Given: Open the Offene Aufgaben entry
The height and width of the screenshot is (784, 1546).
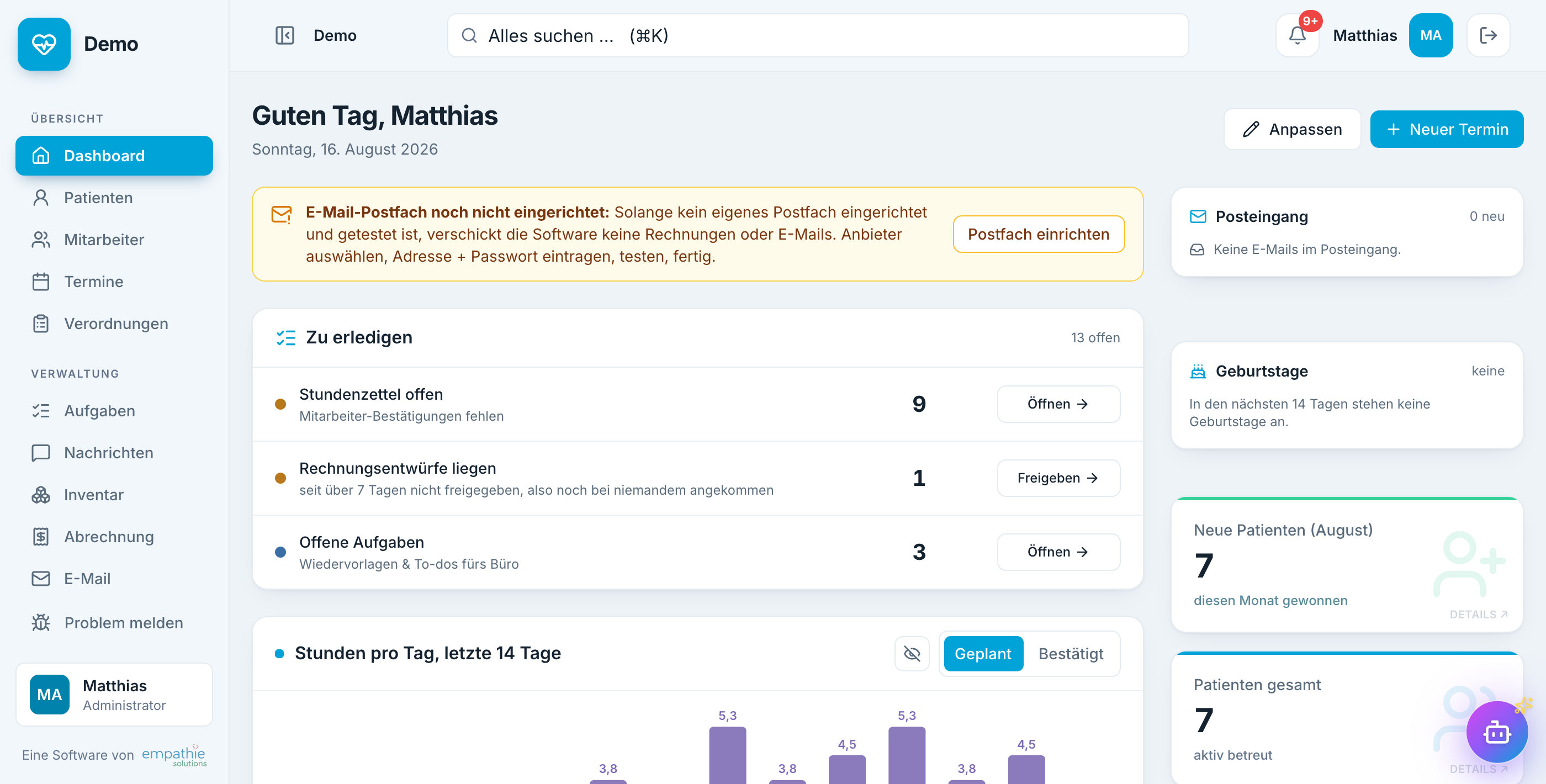Looking at the screenshot, I should pyautogui.click(x=1058, y=552).
